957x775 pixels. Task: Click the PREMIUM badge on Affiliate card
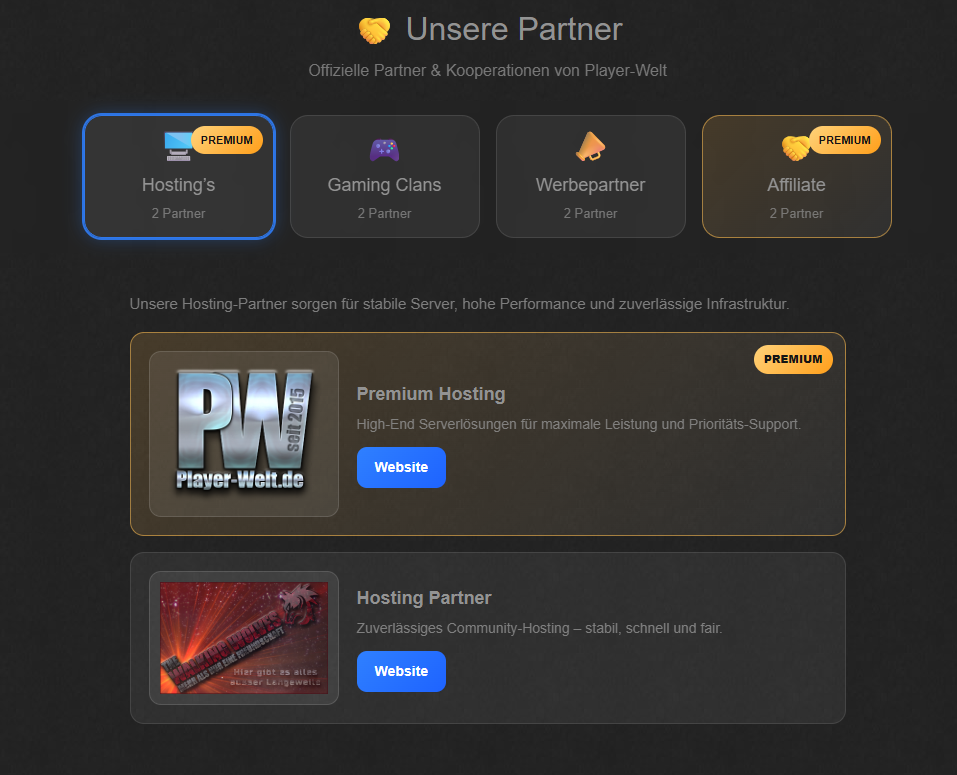click(845, 140)
